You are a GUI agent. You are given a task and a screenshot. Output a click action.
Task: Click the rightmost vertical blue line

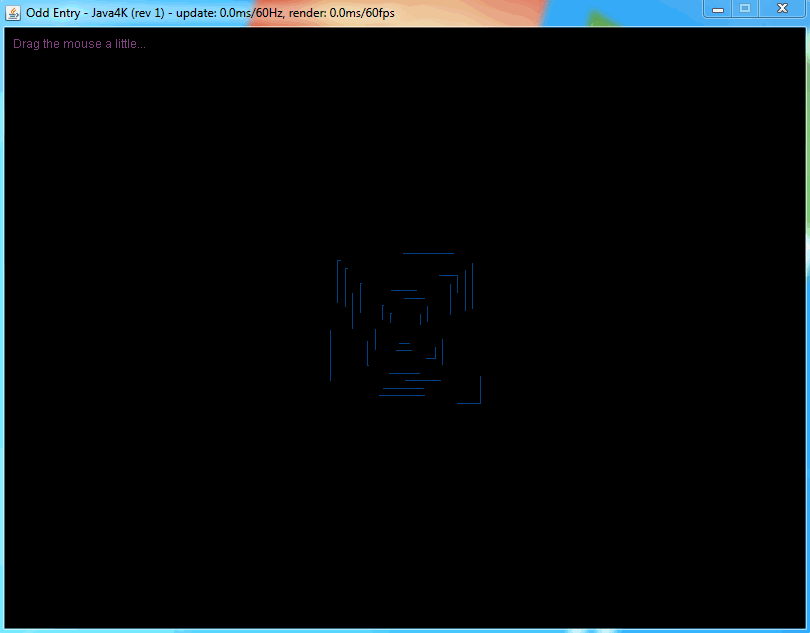[472, 286]
